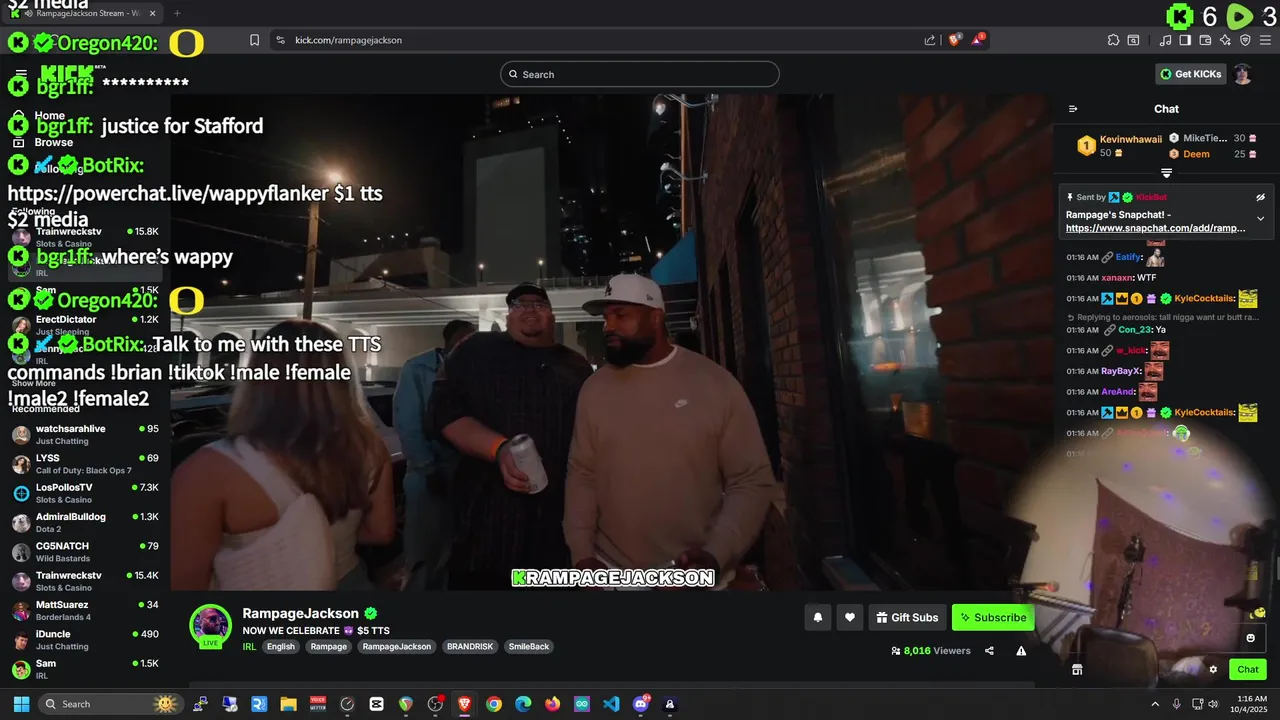This screenshot has width=1280, height=720.
Task: Subscribe to RampageJackson
Action: [993, 618]
